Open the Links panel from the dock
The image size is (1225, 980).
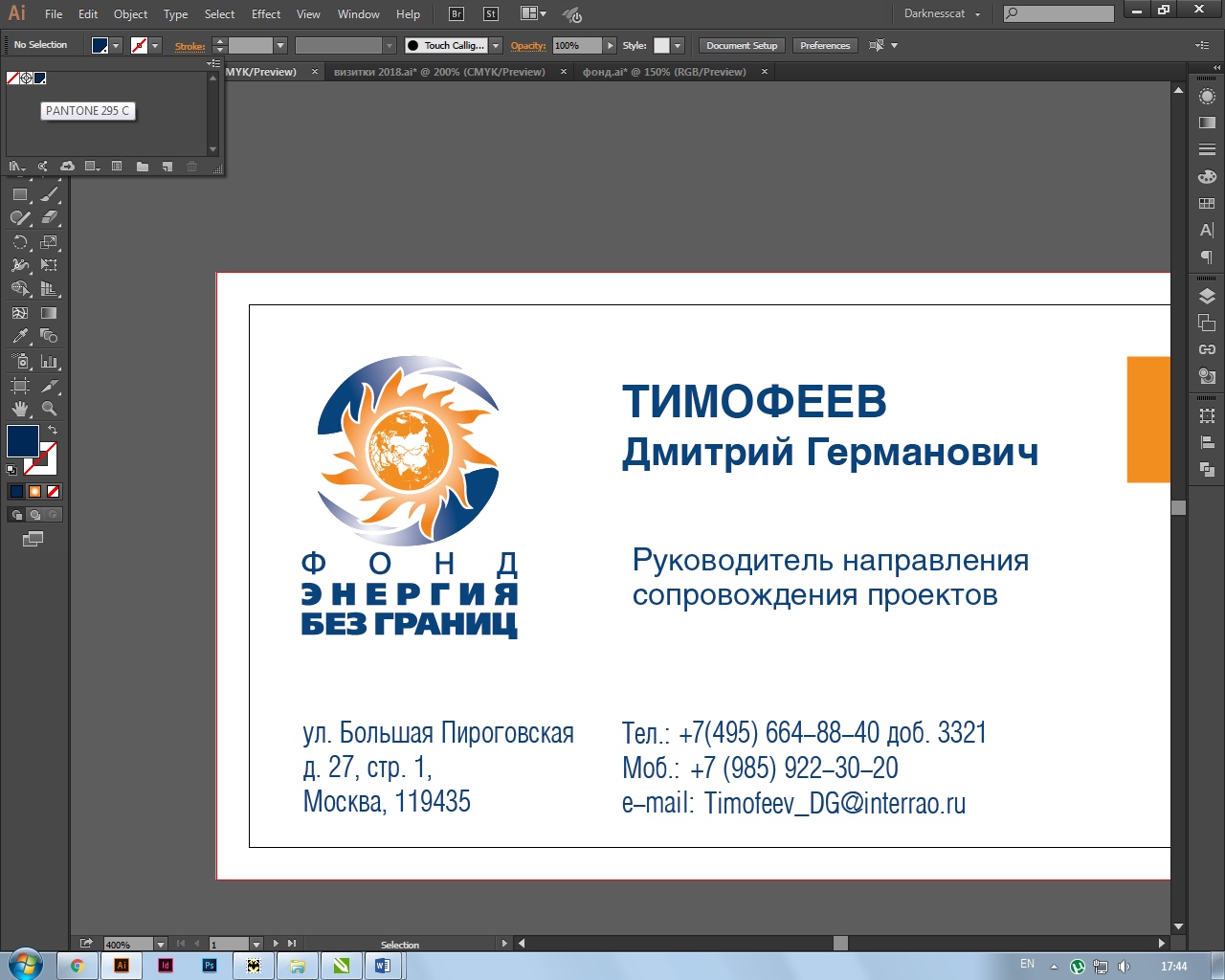click(1207, 349)
